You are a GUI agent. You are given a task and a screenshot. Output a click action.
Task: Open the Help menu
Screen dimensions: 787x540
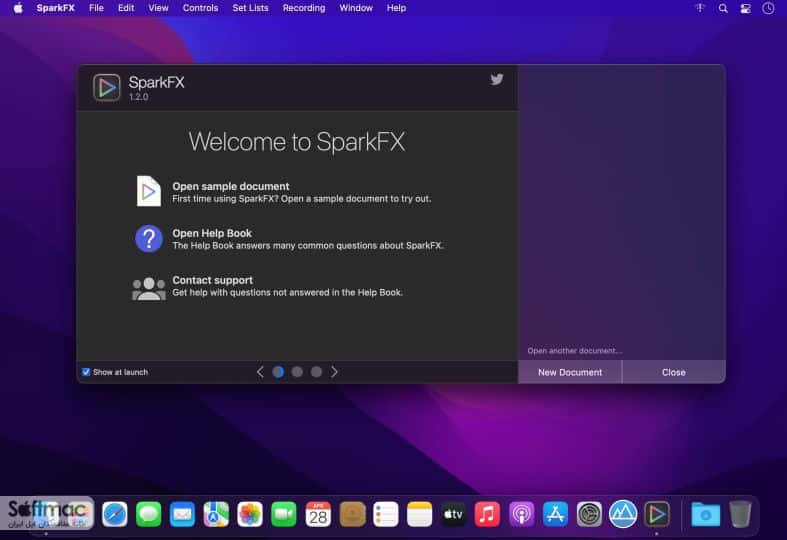click(396, 8)
